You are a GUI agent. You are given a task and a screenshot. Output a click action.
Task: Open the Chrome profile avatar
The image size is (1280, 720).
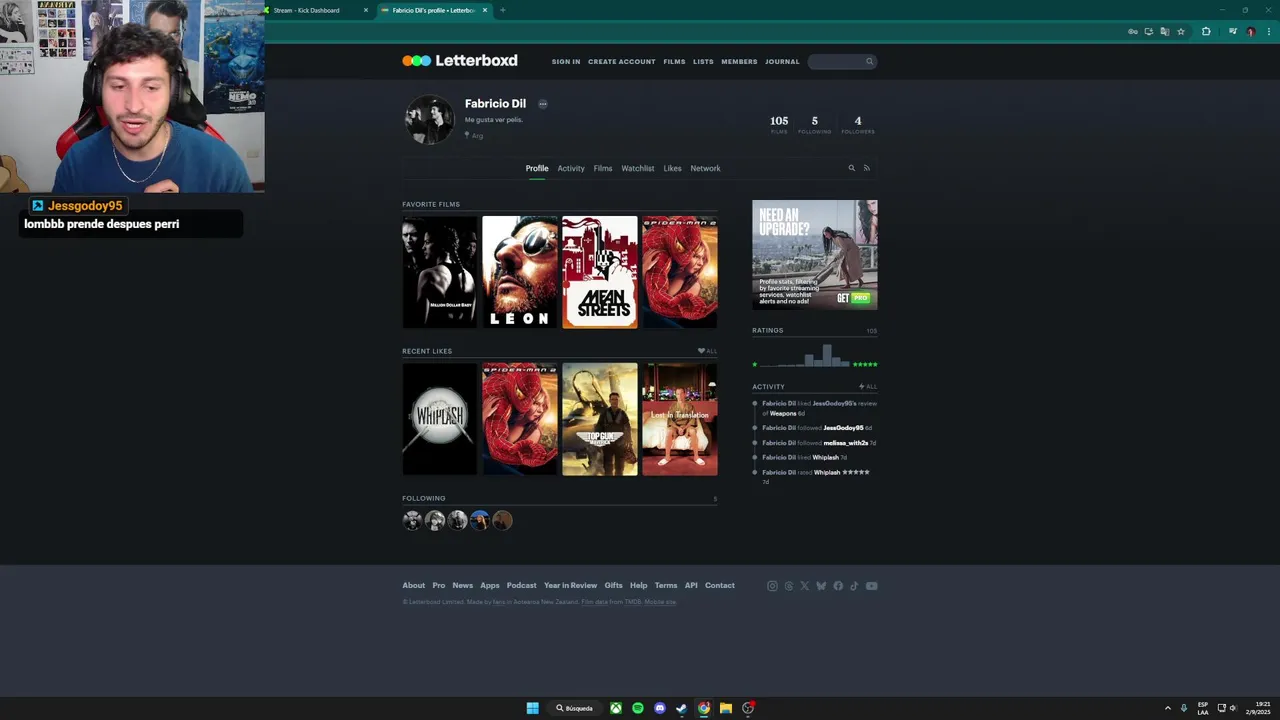(x=1250, y=31)
